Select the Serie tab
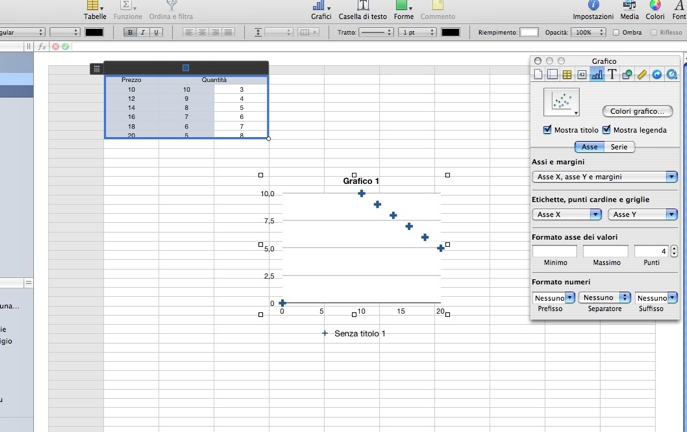The image size is (687, 432). click(x=619, y=147)
